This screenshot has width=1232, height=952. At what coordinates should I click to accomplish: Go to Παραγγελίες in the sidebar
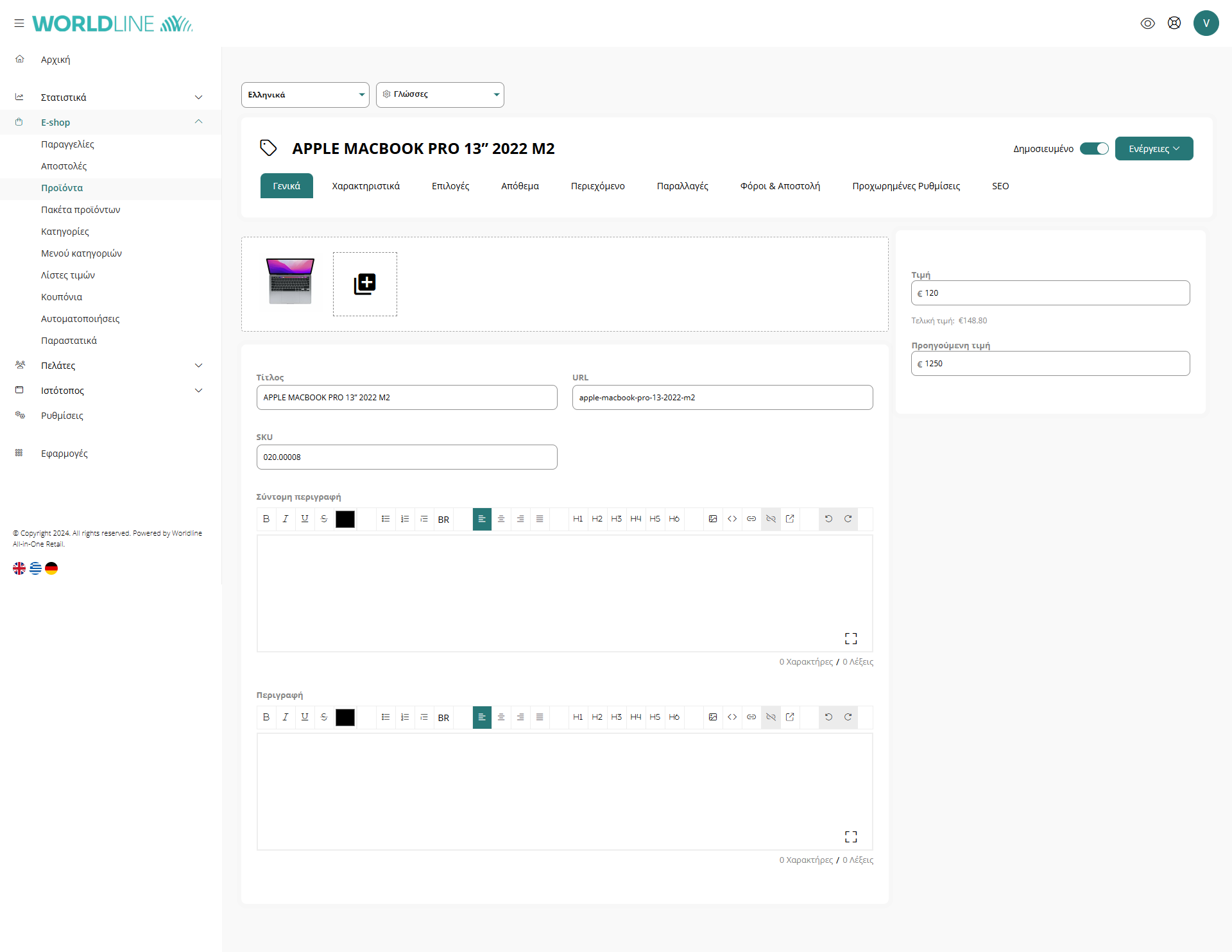[67, 144]
